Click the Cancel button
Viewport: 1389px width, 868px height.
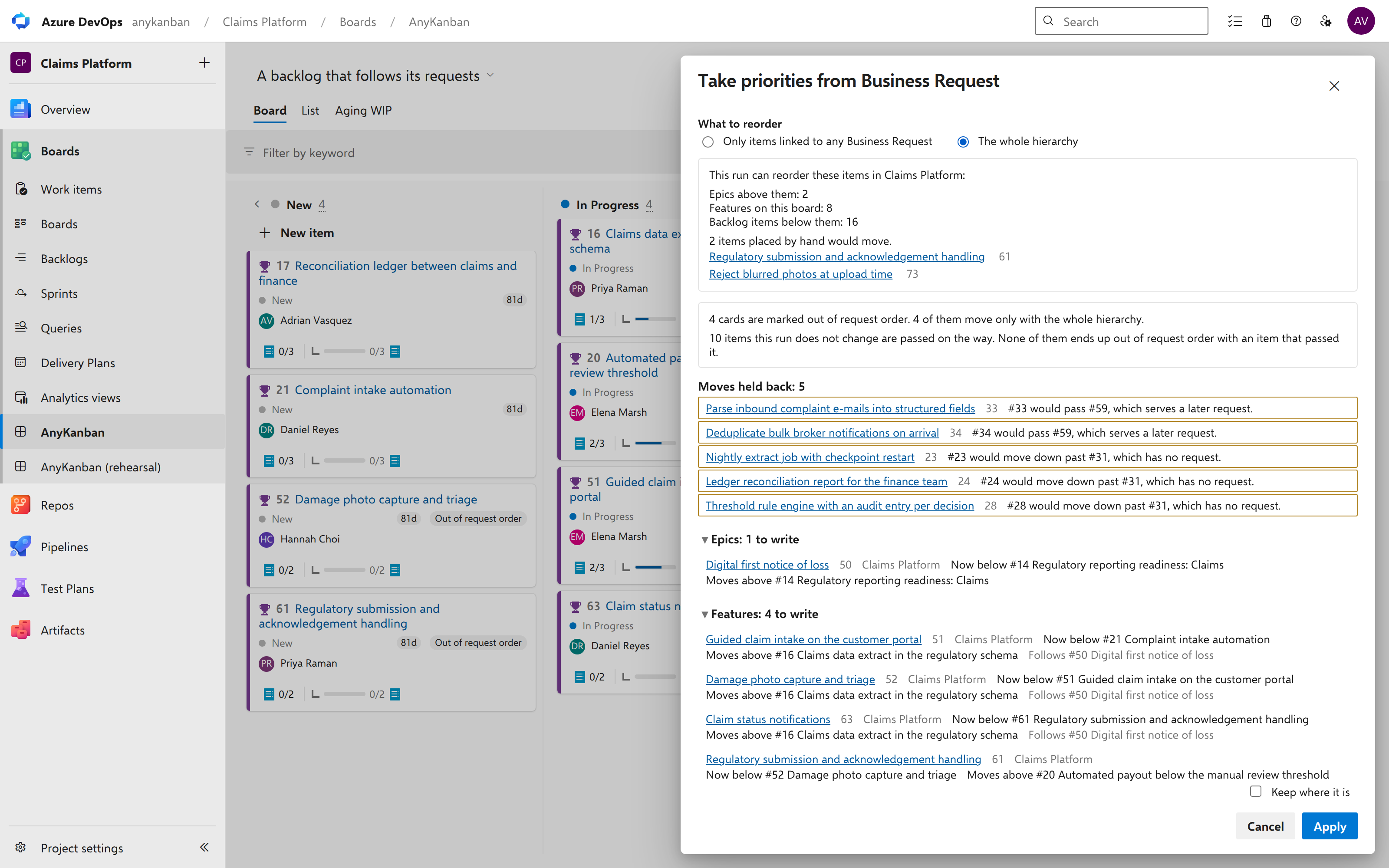click(x=1265, y=826)
